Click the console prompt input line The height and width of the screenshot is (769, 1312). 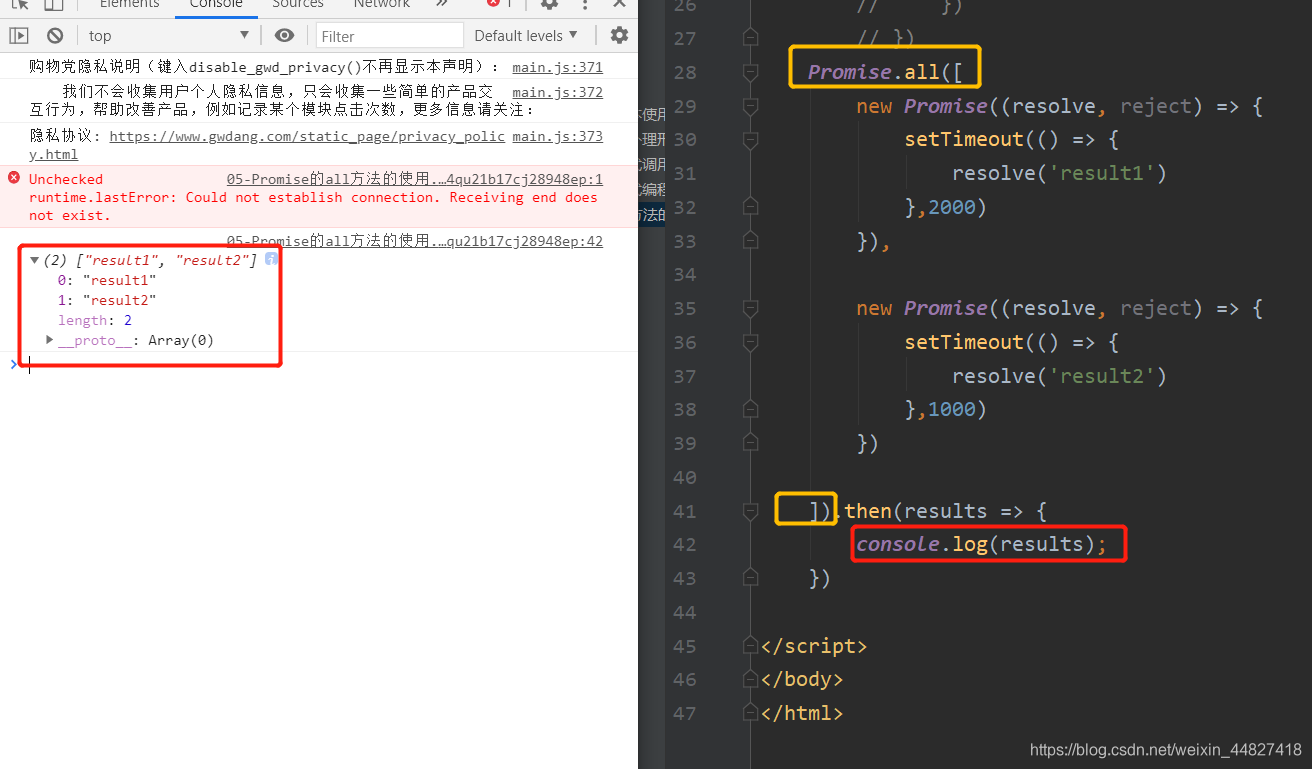(330, 365)
